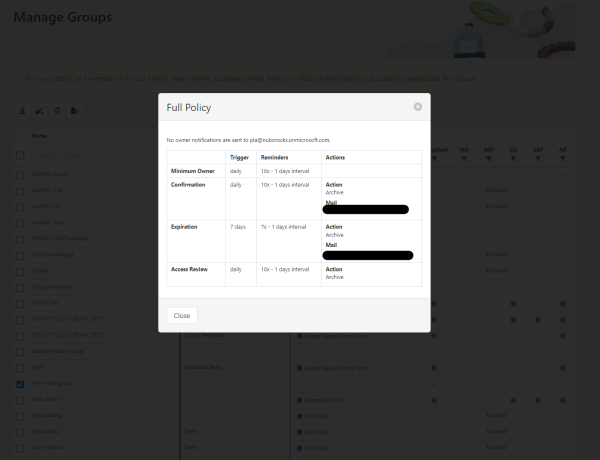Click red AR dot in 'hello there 2' row
The image size is (600, 460).
click(563, 400)
